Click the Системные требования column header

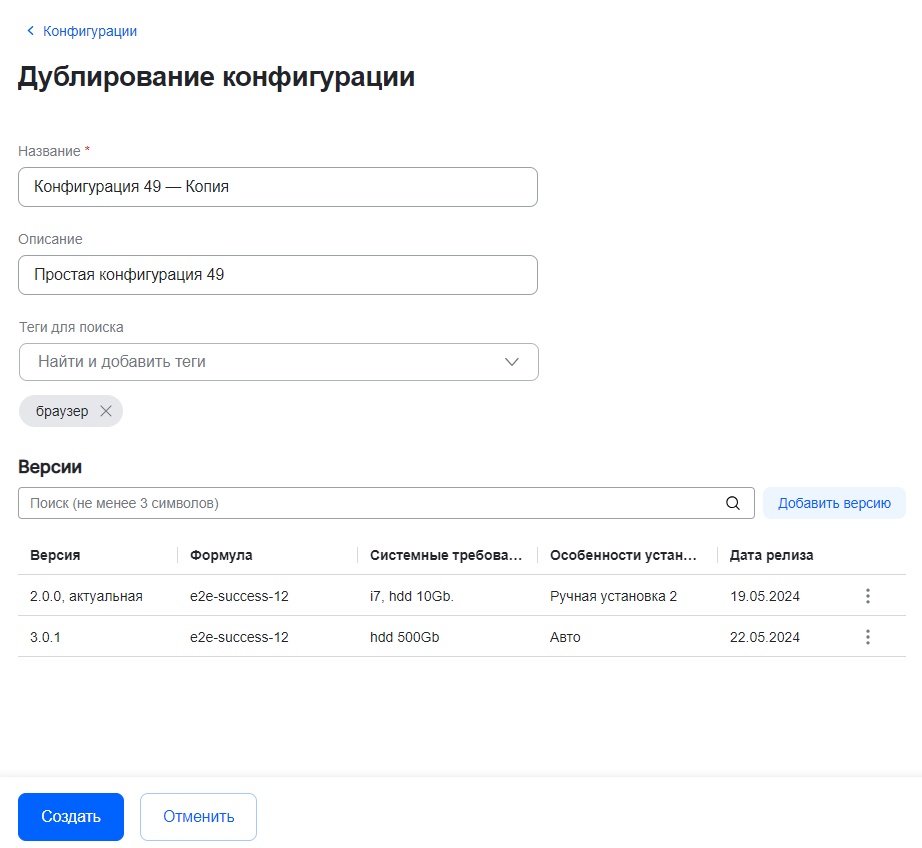445,555
